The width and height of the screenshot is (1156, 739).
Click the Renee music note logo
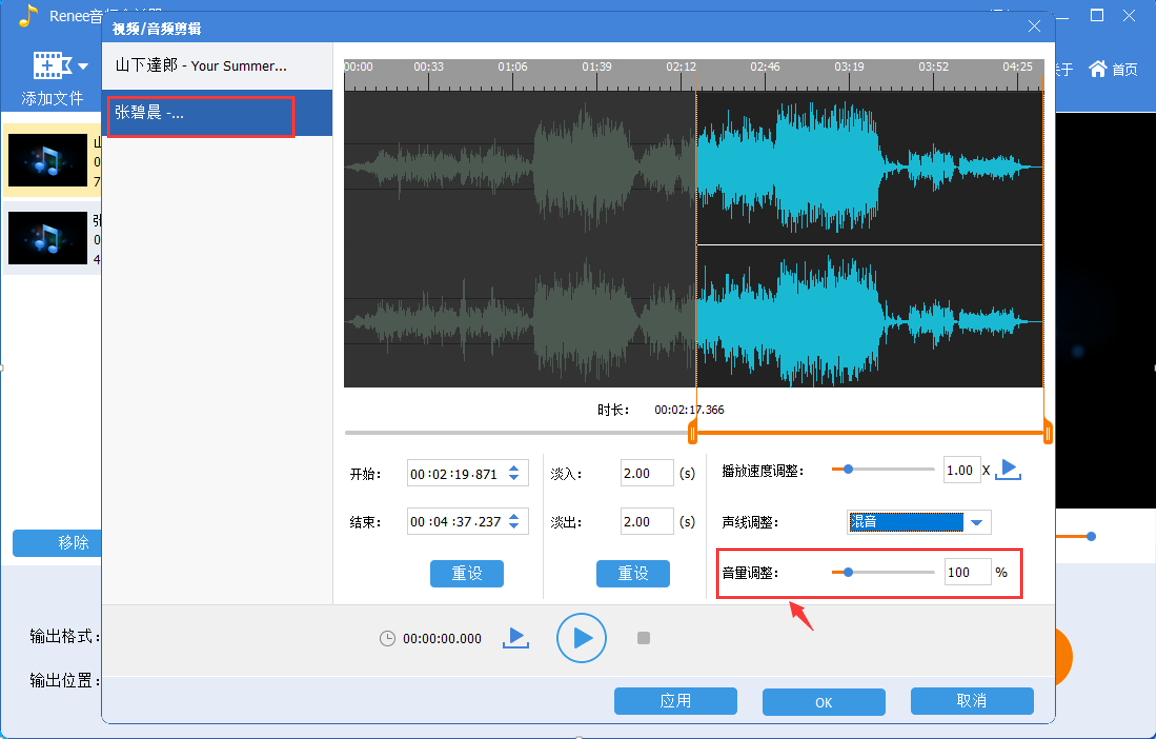[28, 15]
